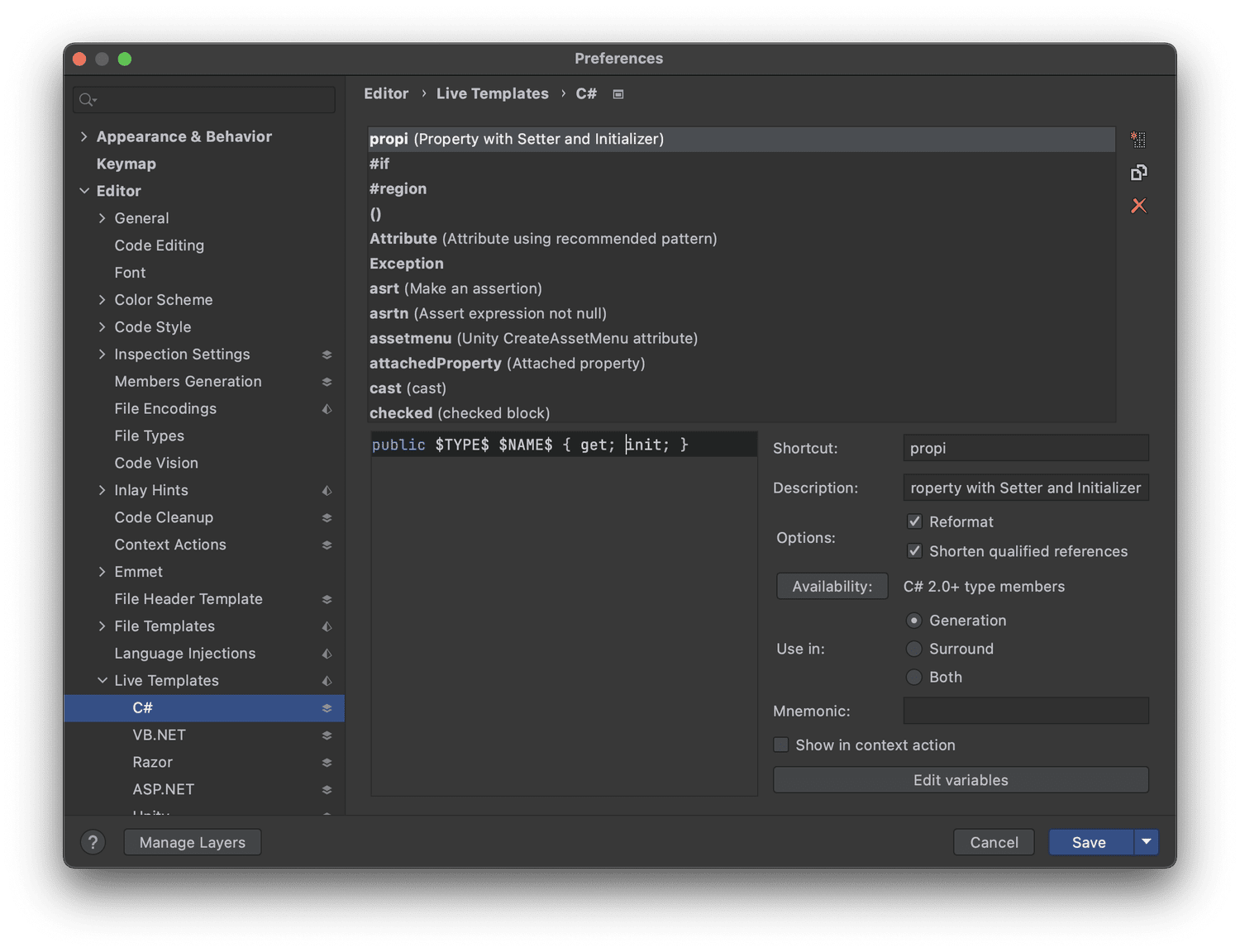Expand the Emmet node
The width and height of the screenshot is (1240, 952).
click(x=103, y=572)
